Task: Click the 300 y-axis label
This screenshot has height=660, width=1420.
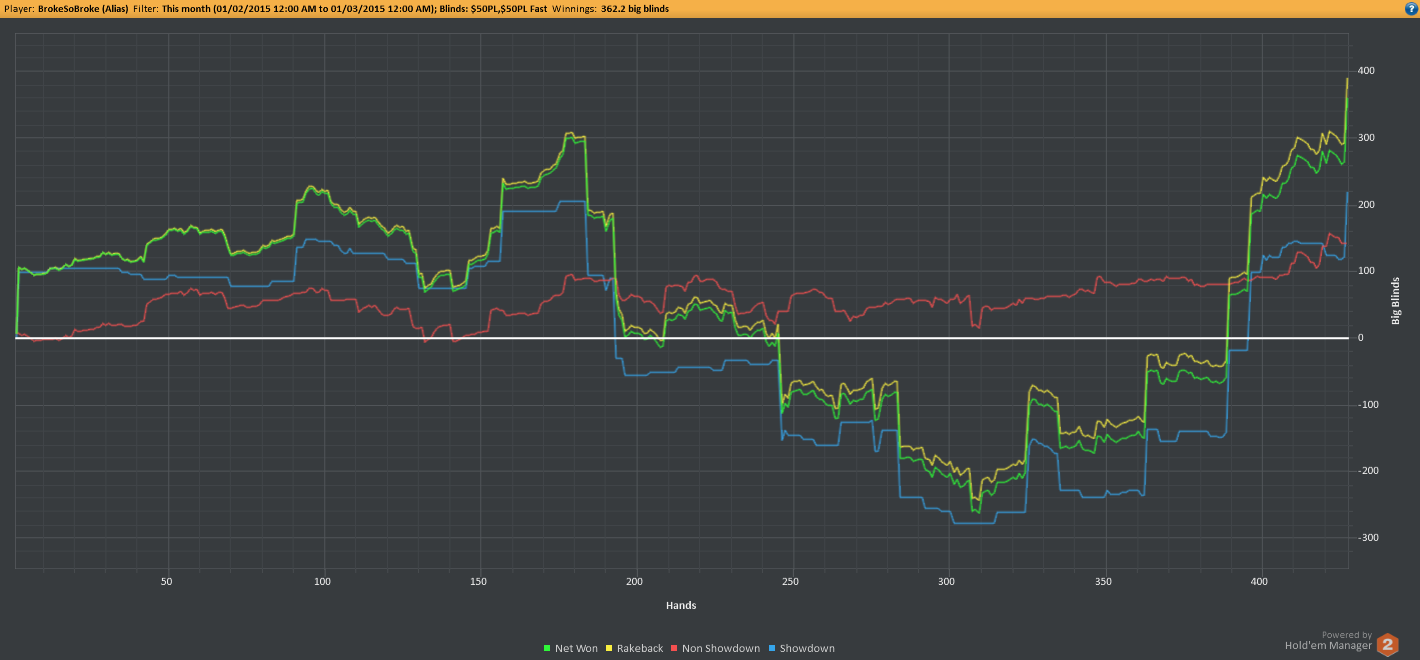Action: (1366, 138)
